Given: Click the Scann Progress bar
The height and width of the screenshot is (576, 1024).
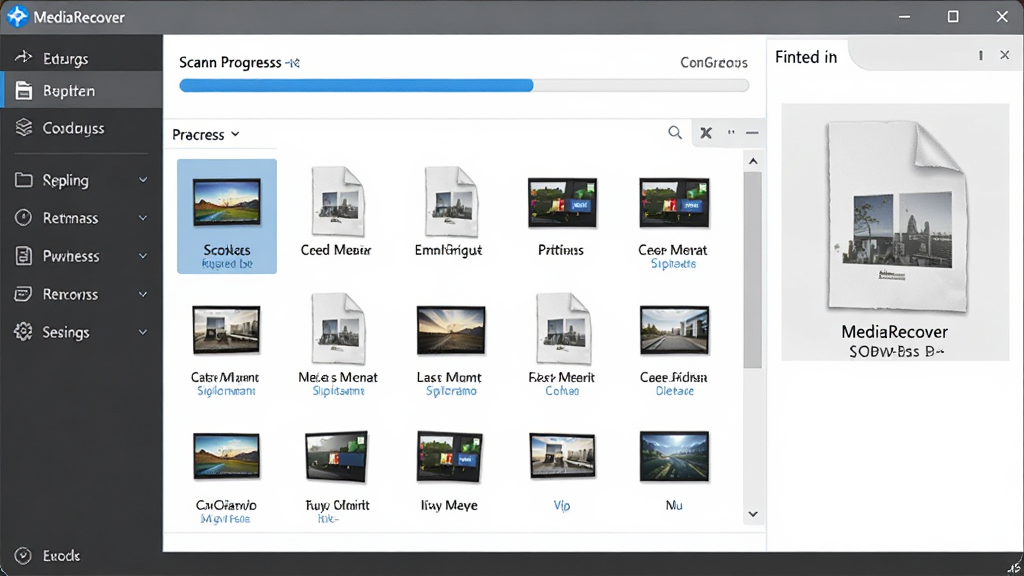Looking at the screenshot, I should click(464, 86).
